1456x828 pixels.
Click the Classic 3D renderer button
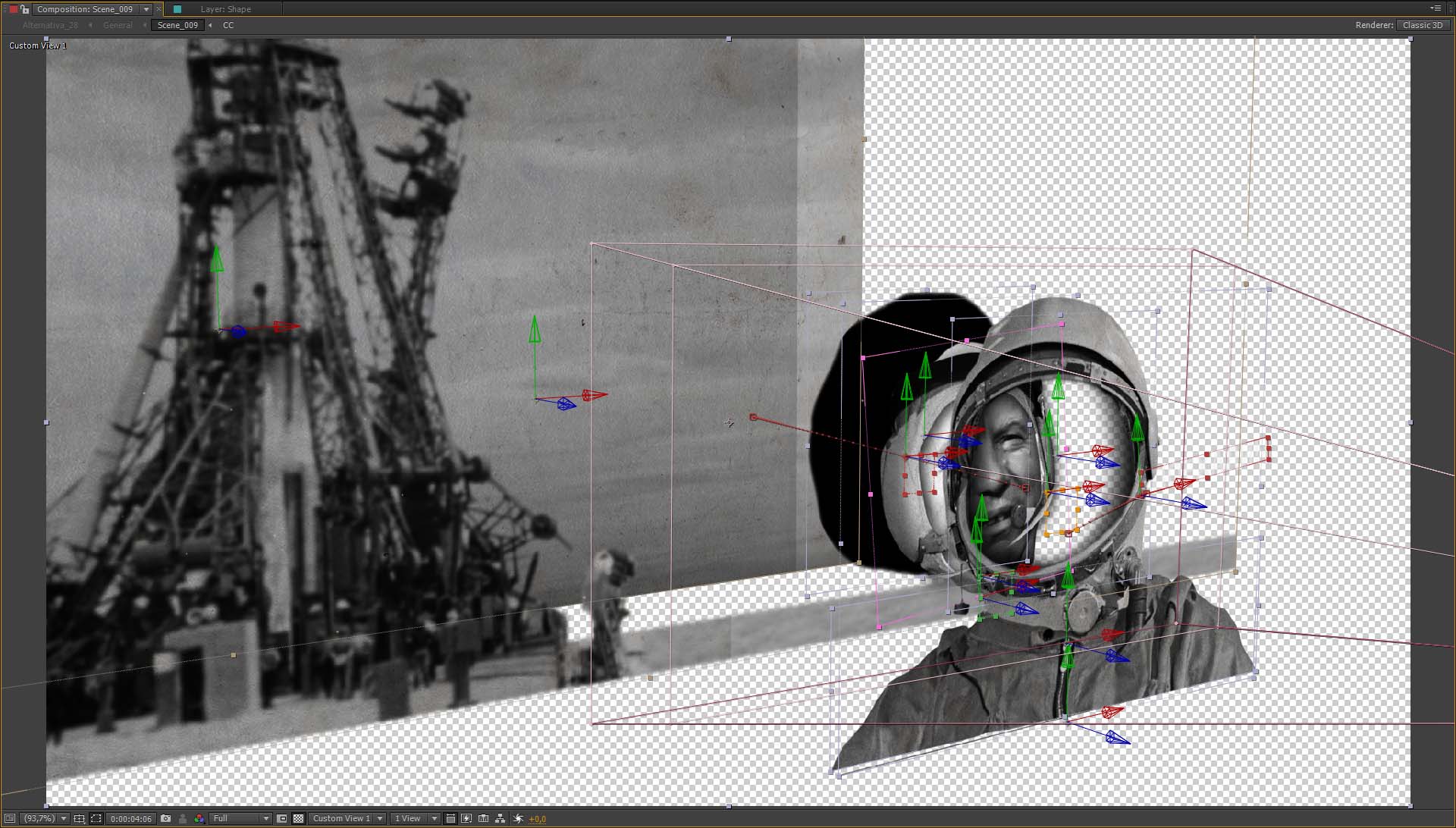[1422, 25]
